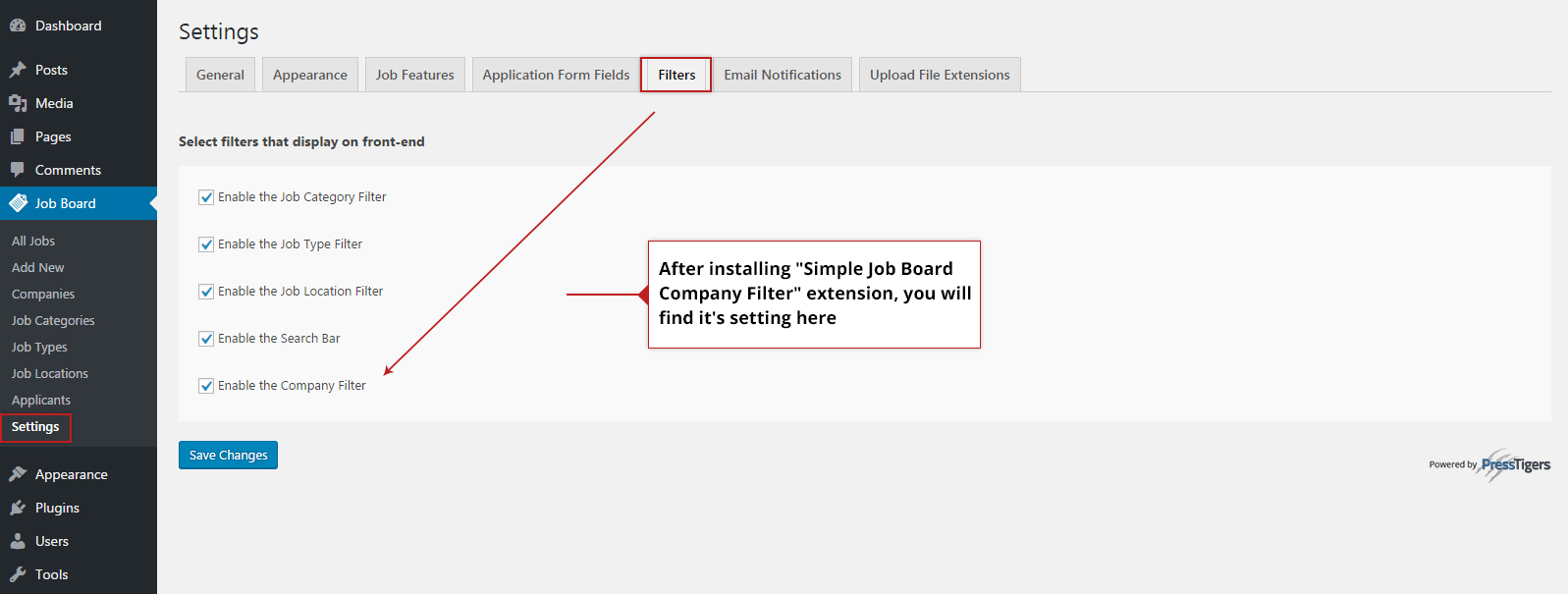This screenshot has width=1568, height=594.
Task: Click Add New under Job Board
Action: [x=38, y=267]
